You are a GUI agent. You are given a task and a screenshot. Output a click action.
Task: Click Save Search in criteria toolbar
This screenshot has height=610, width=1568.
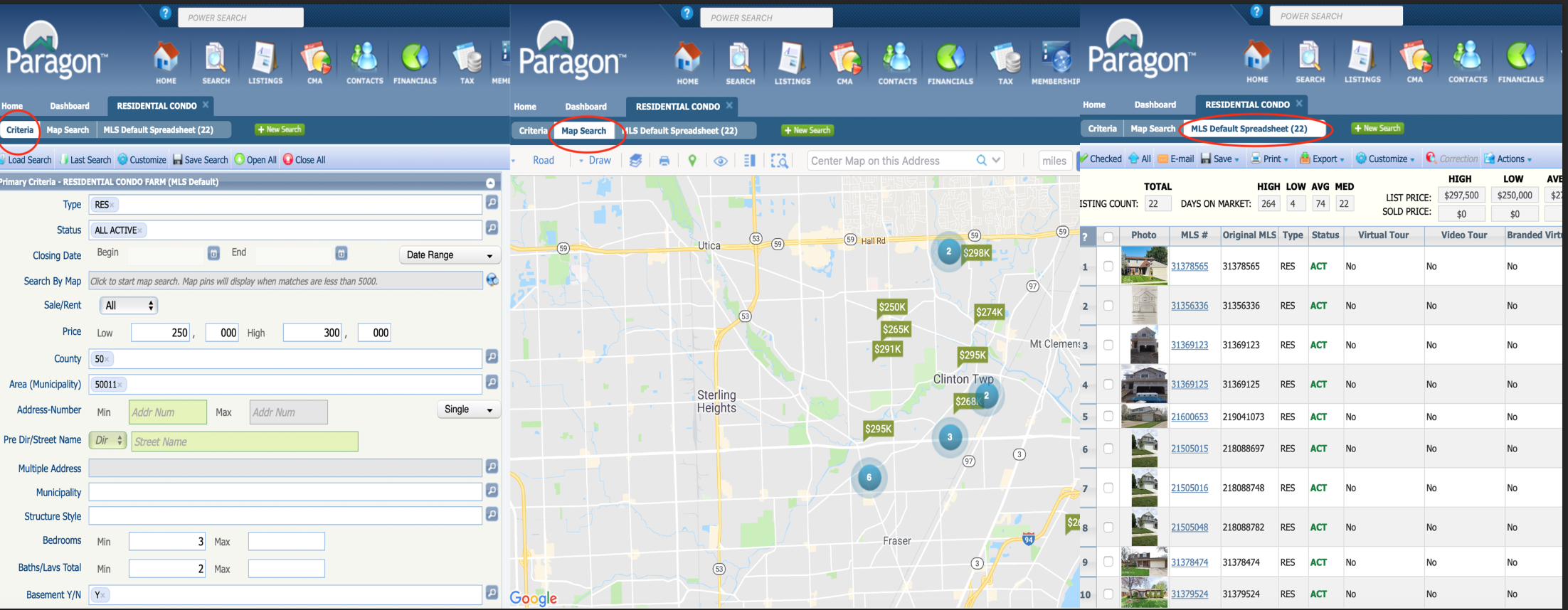pyautogui.click(x=201, y=160)
